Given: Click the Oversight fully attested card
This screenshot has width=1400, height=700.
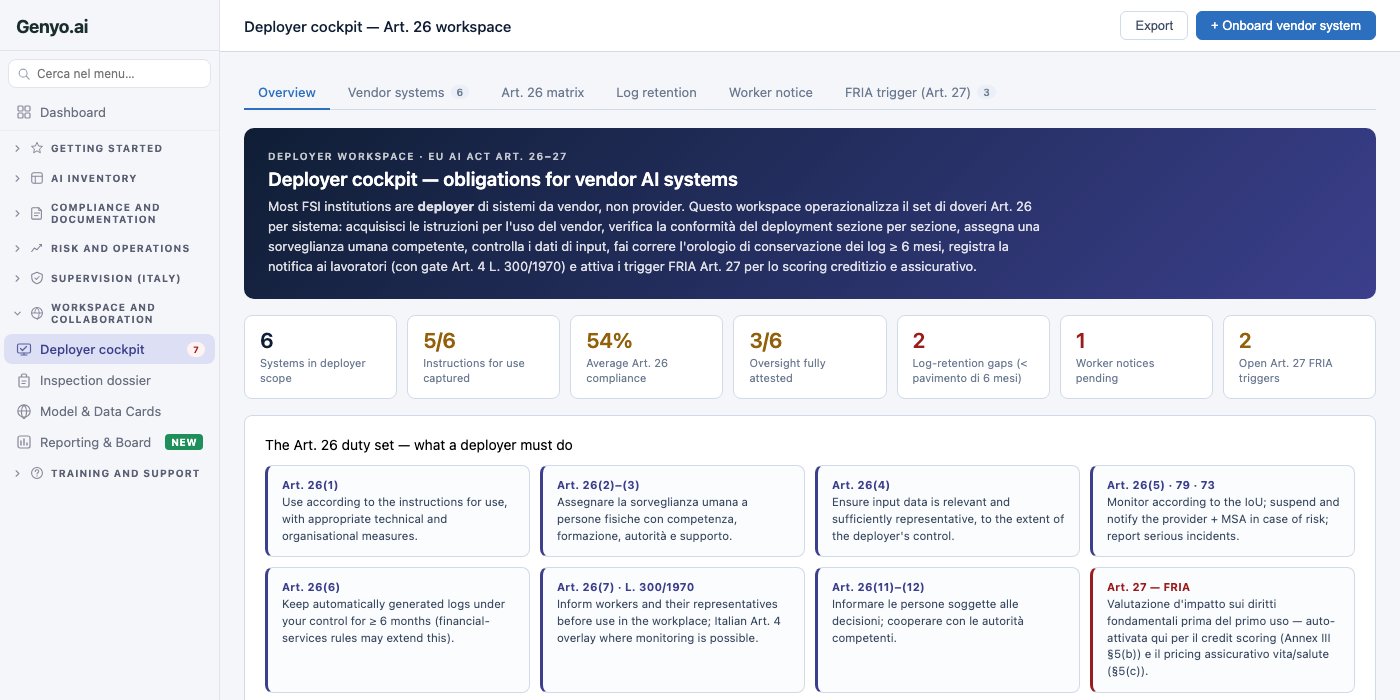Looking at the screenshot, I should [x=810, y=357].
